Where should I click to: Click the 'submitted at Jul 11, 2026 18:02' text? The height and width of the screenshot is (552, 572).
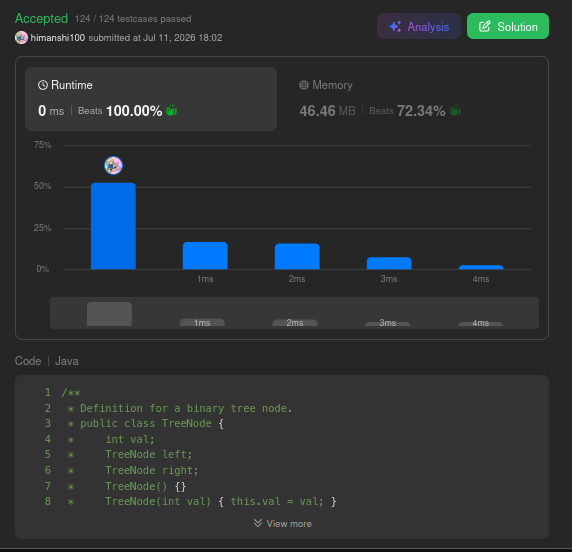(x=155, y=38)
